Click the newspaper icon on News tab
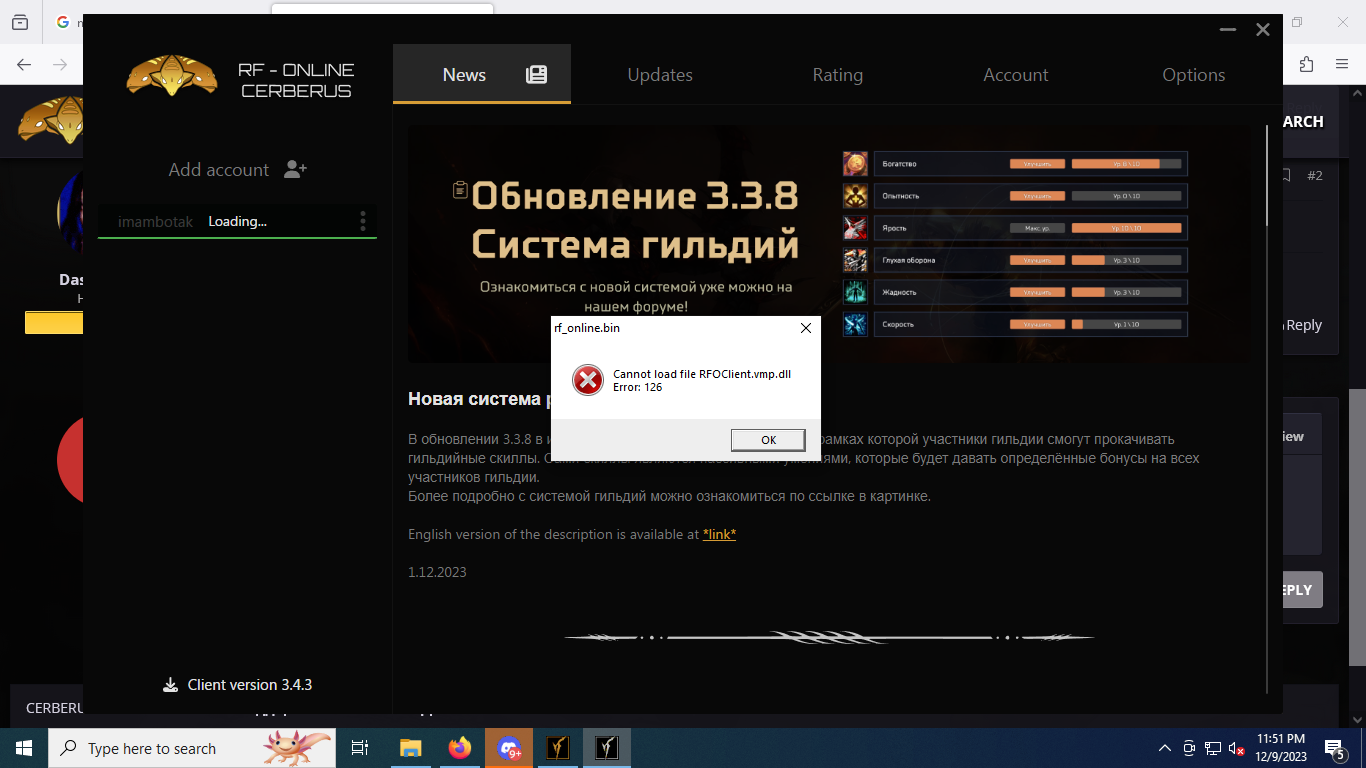The image size is (1366, 768). click(537, 75)
